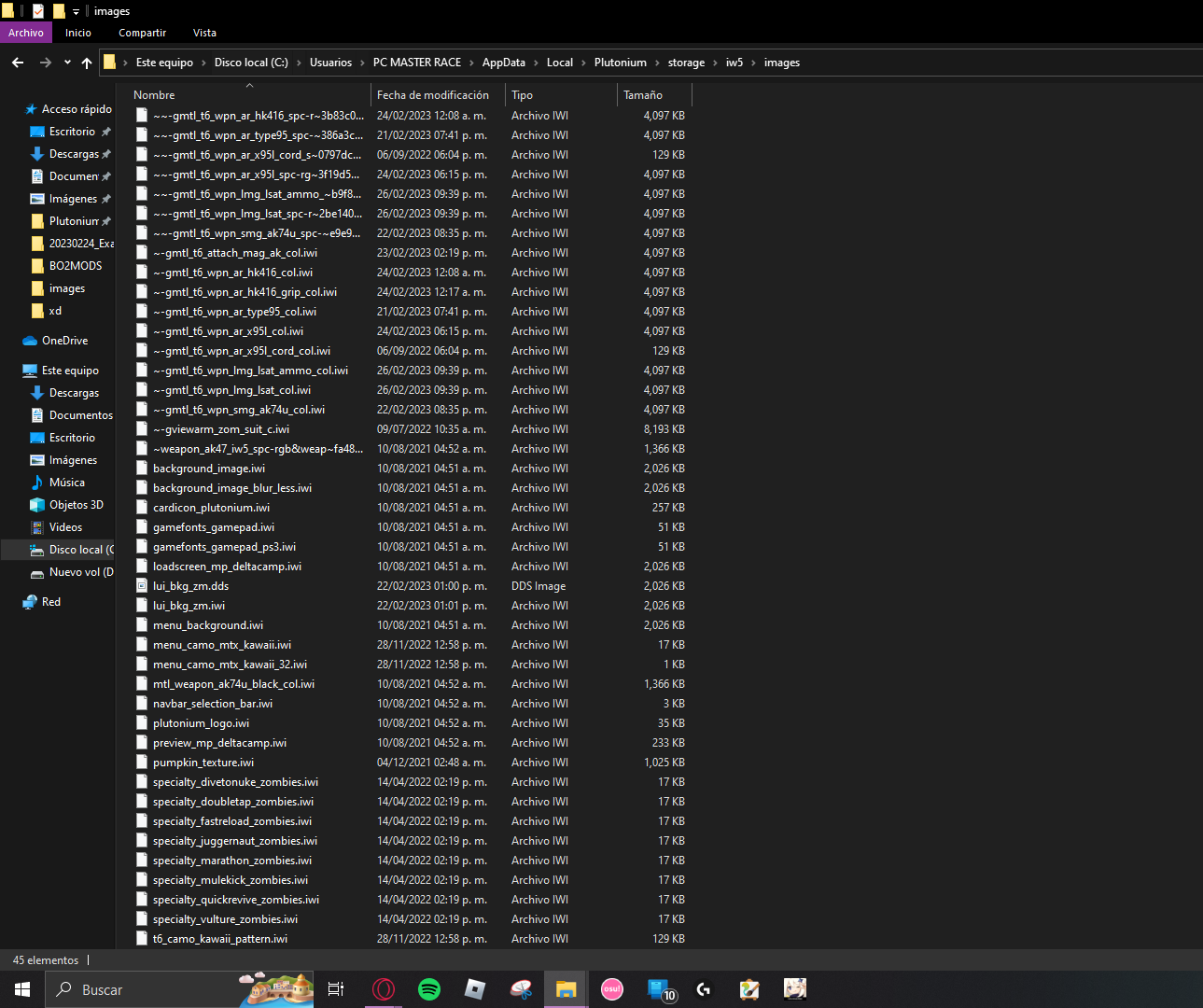1203x1008 pixels.
Task: Open Música under Este equipo
Action: (58, 483)
